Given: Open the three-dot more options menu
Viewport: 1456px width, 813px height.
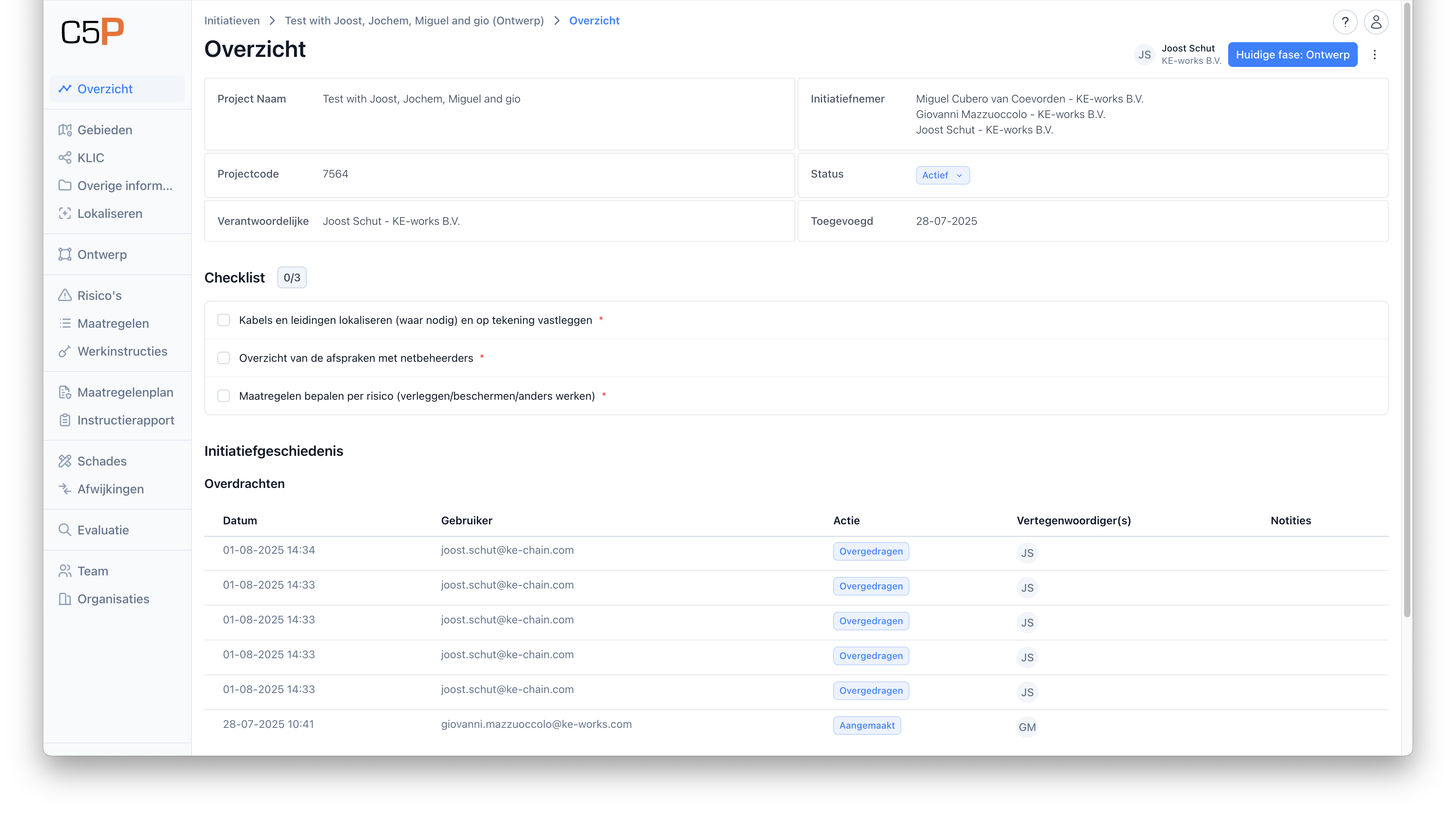Looking at the screenshot, I should click(x=1375, y=55).
